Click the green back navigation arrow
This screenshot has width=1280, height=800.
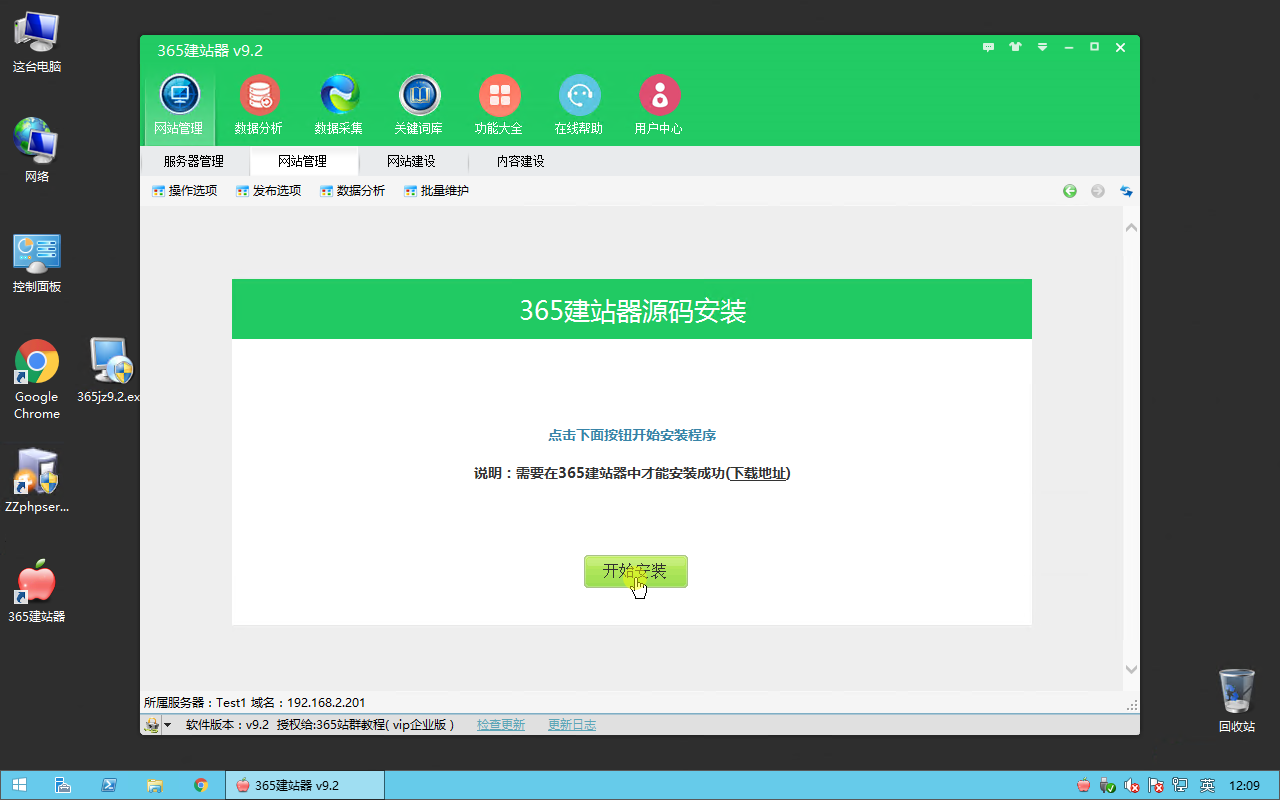(1070, 191)
